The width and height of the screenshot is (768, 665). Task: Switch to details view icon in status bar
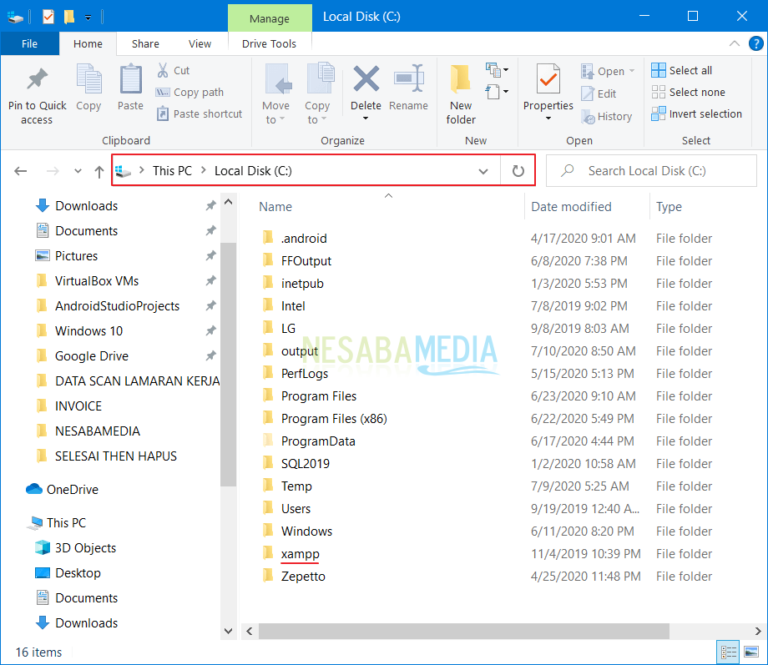click(728, 652)
